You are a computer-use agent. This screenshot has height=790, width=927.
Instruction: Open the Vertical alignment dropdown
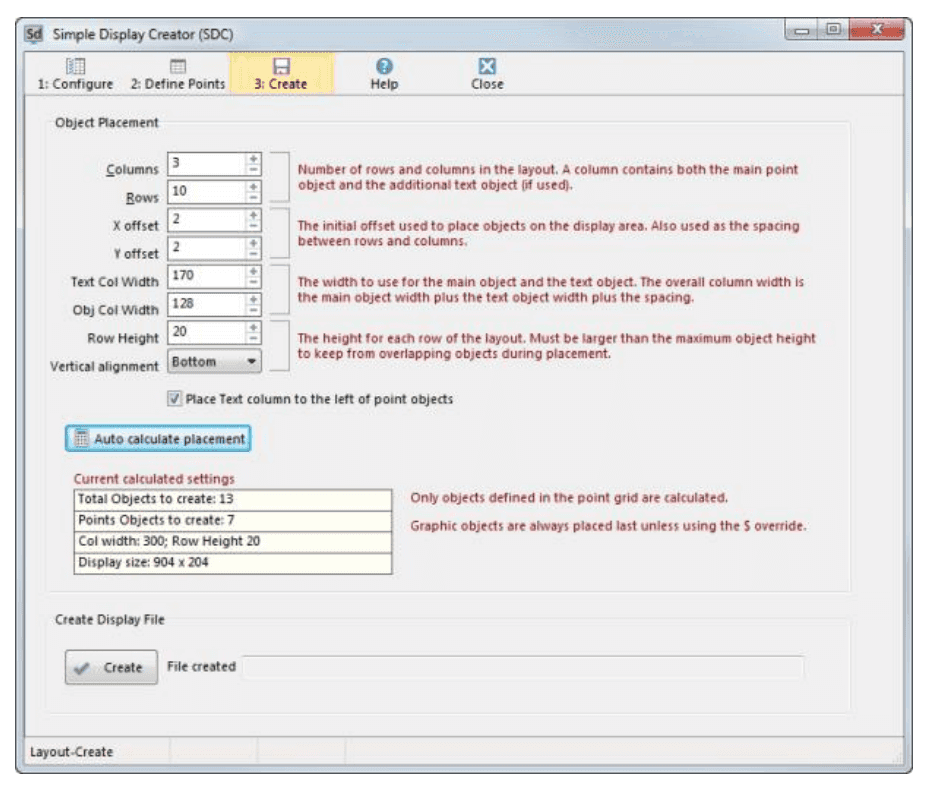(x=250, y=362)
